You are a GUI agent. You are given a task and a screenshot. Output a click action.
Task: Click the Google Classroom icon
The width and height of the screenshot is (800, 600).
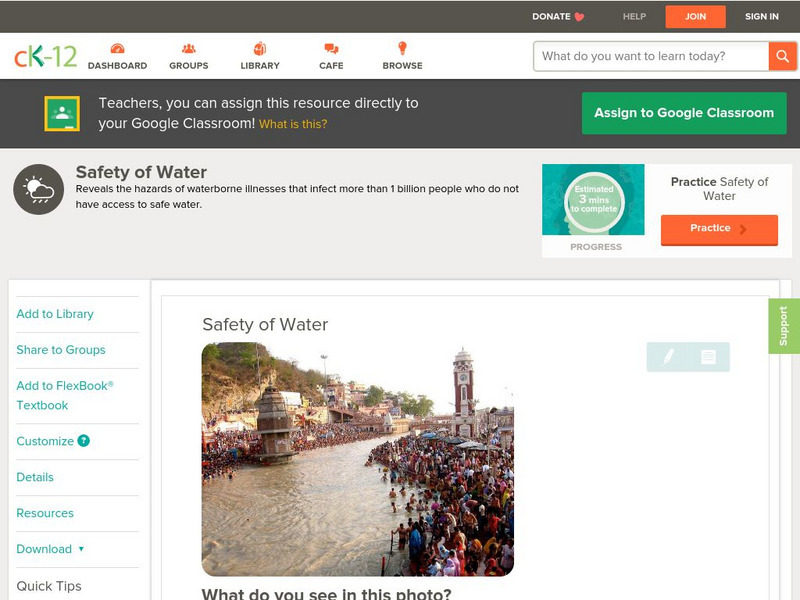62,113
